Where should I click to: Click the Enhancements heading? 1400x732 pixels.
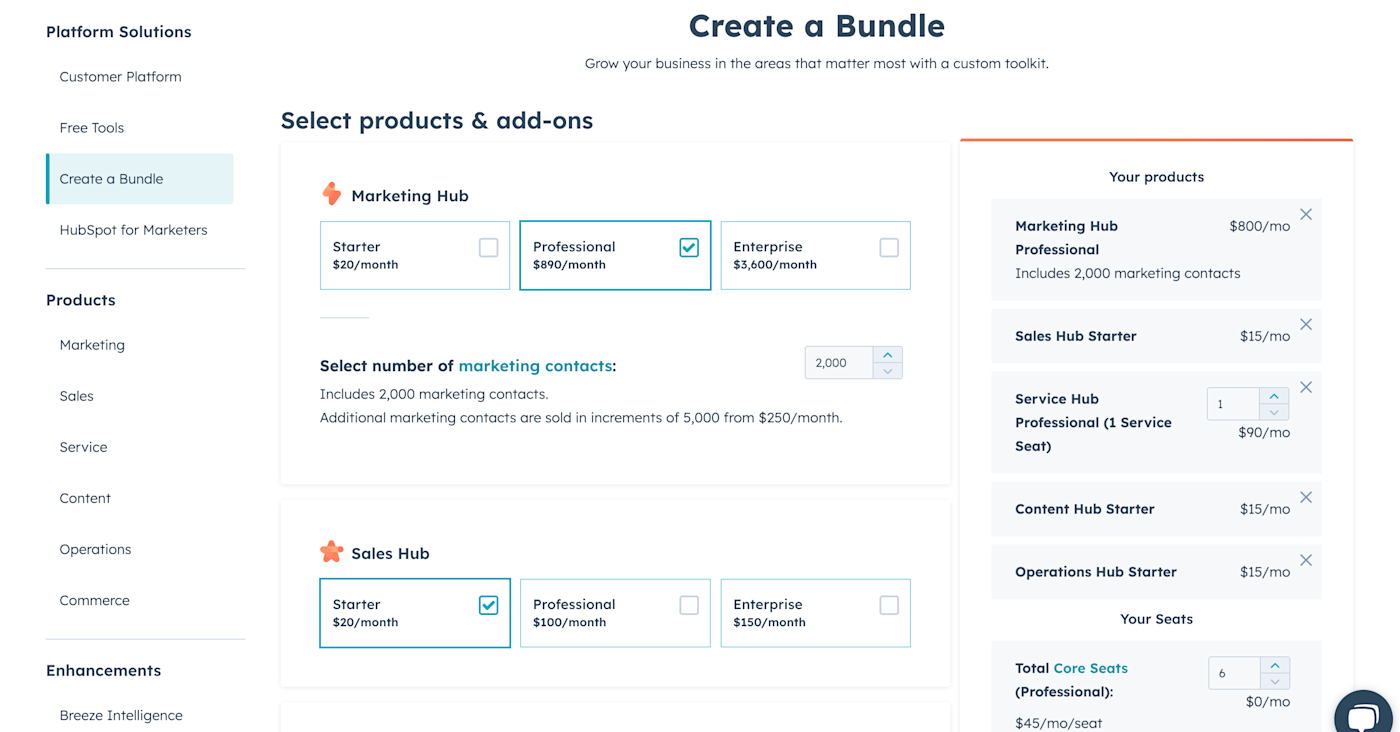coord(104,670)
